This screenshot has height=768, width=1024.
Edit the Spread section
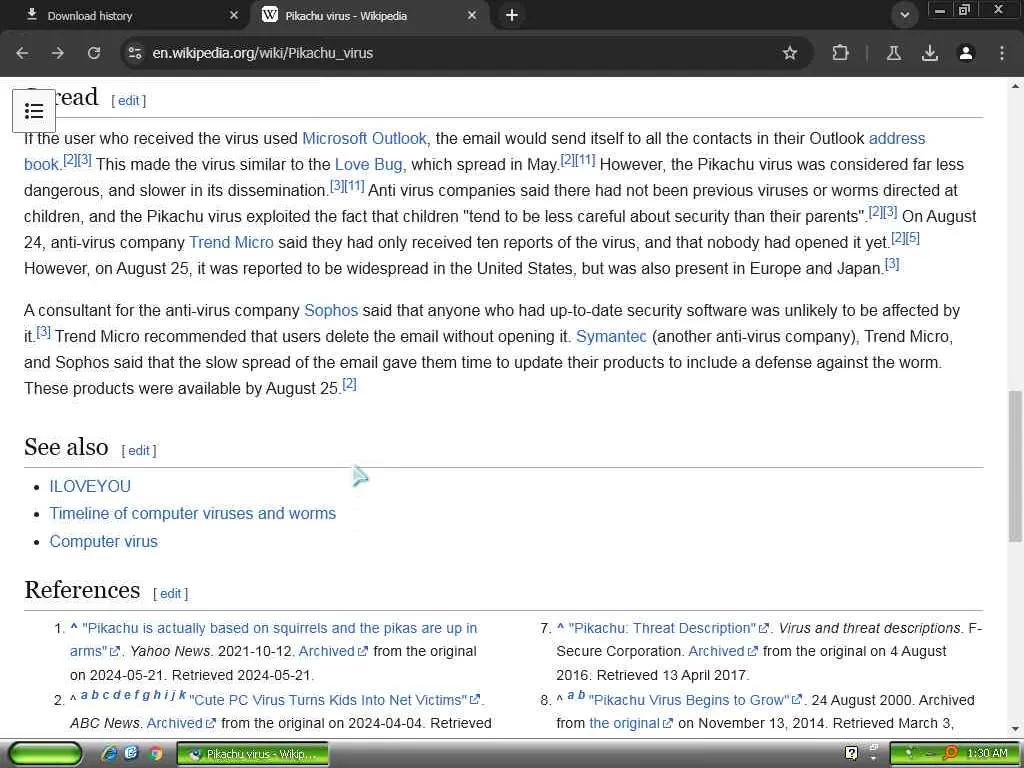[129, 101]
